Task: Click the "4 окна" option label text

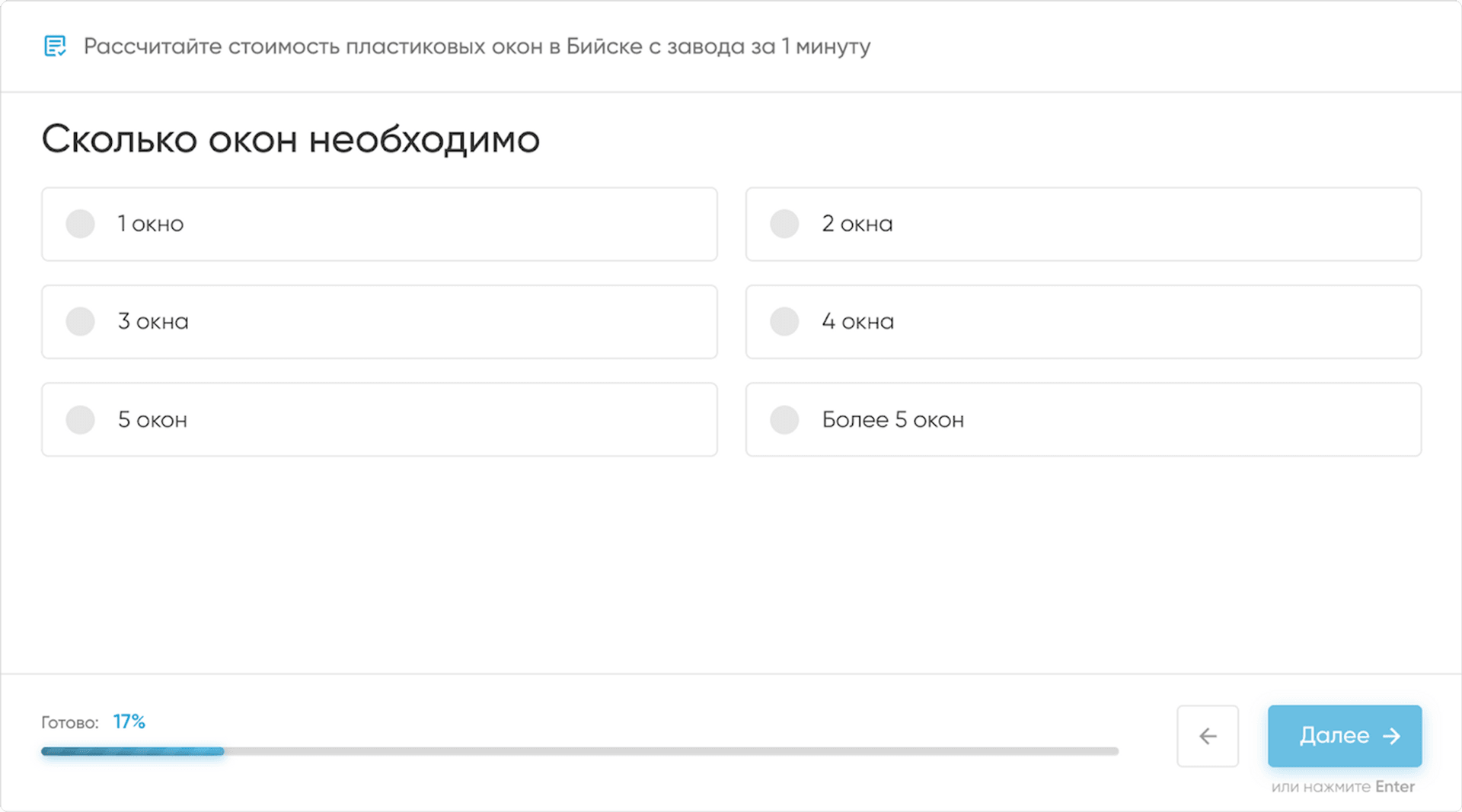Action: coord(857,321)
